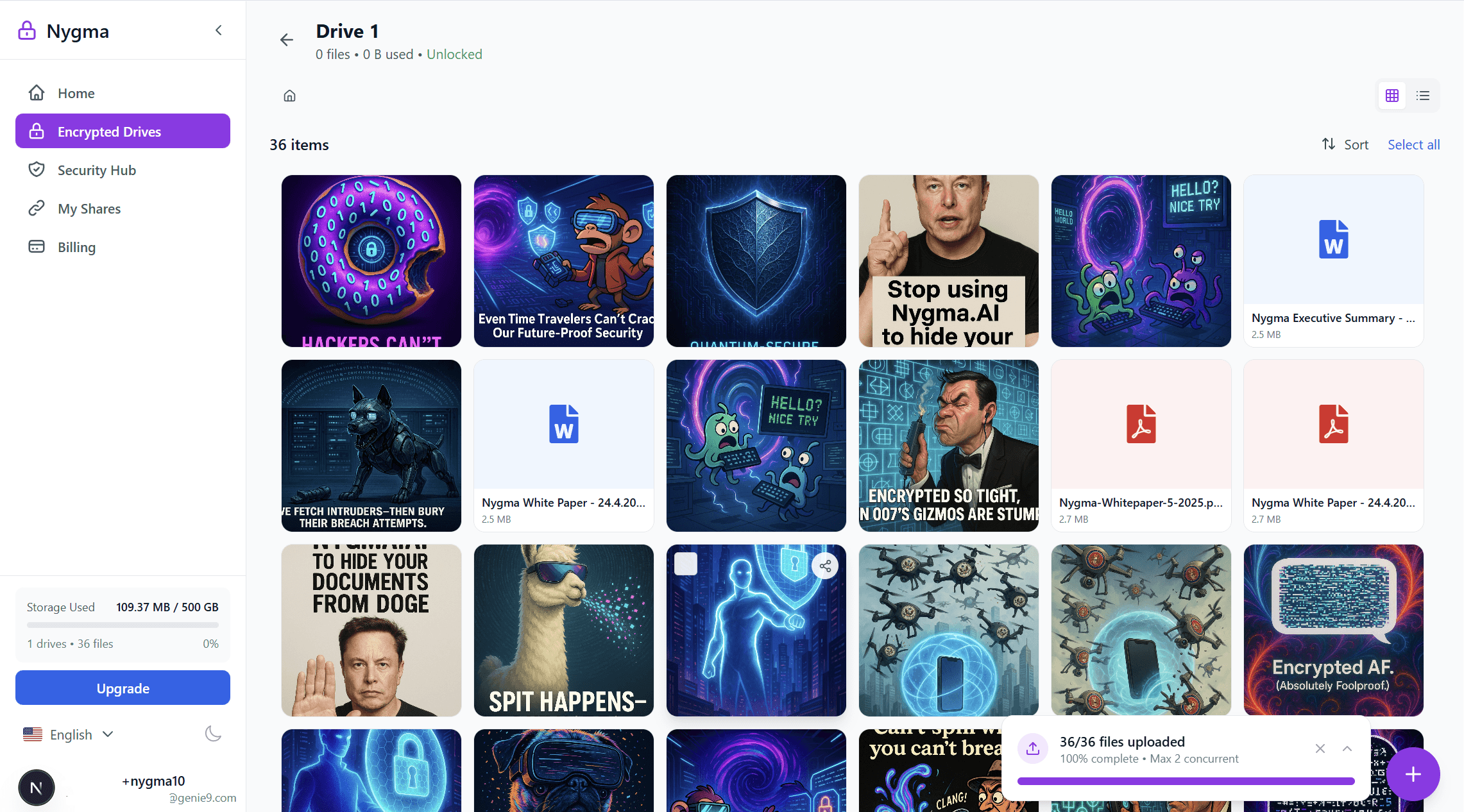Collapse the upload progress panel with its chevron
The height and width of the screenshot is (812, 1464).
tap(1347, 749)
